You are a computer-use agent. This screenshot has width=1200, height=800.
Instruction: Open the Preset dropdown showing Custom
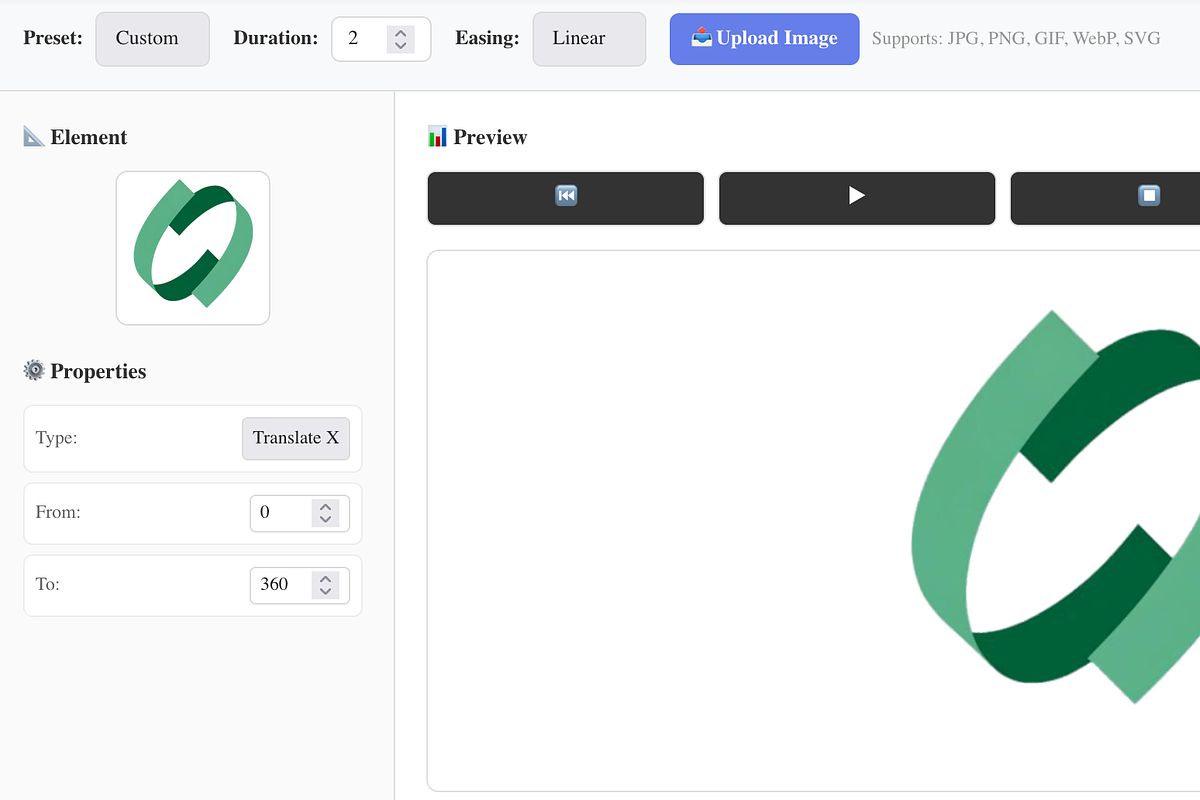click(152, 39)
